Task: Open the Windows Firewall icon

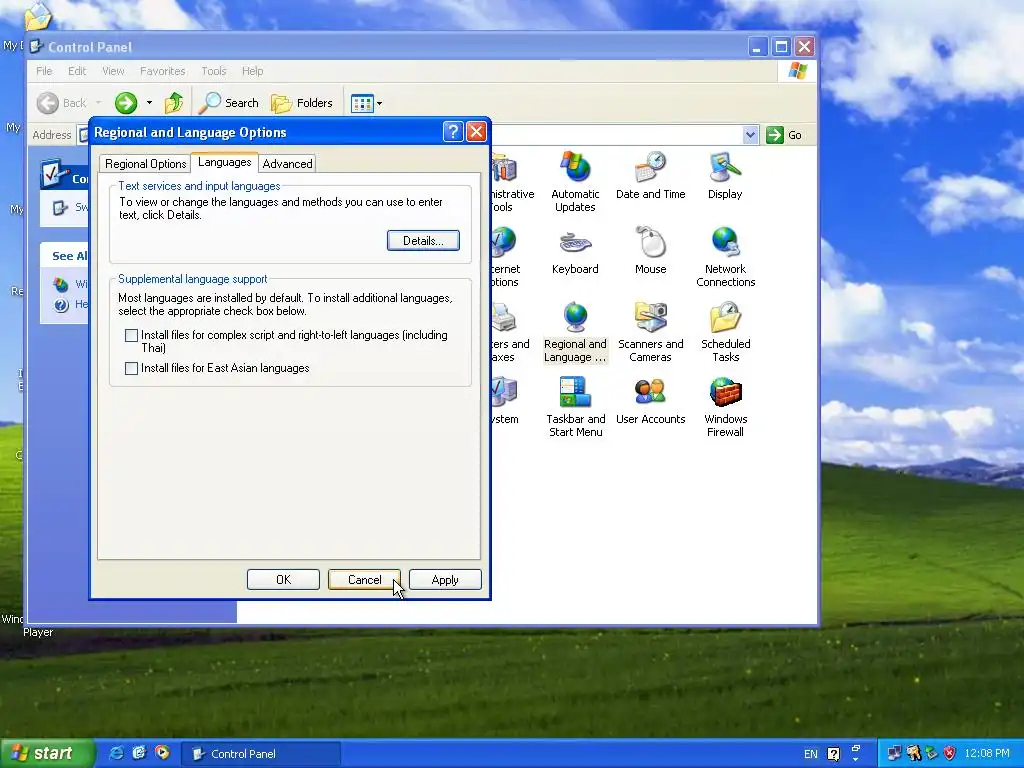Action: [x=725, y=407]
